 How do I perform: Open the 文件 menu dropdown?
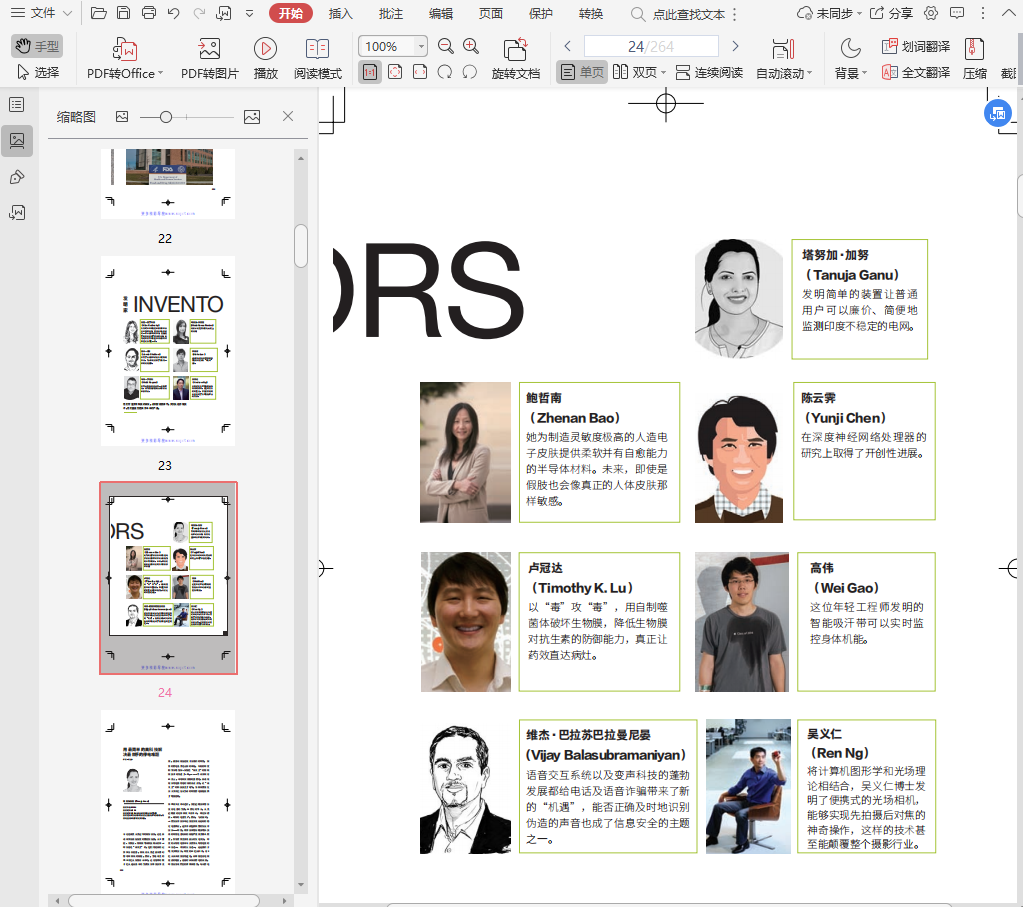pos(41,13)
